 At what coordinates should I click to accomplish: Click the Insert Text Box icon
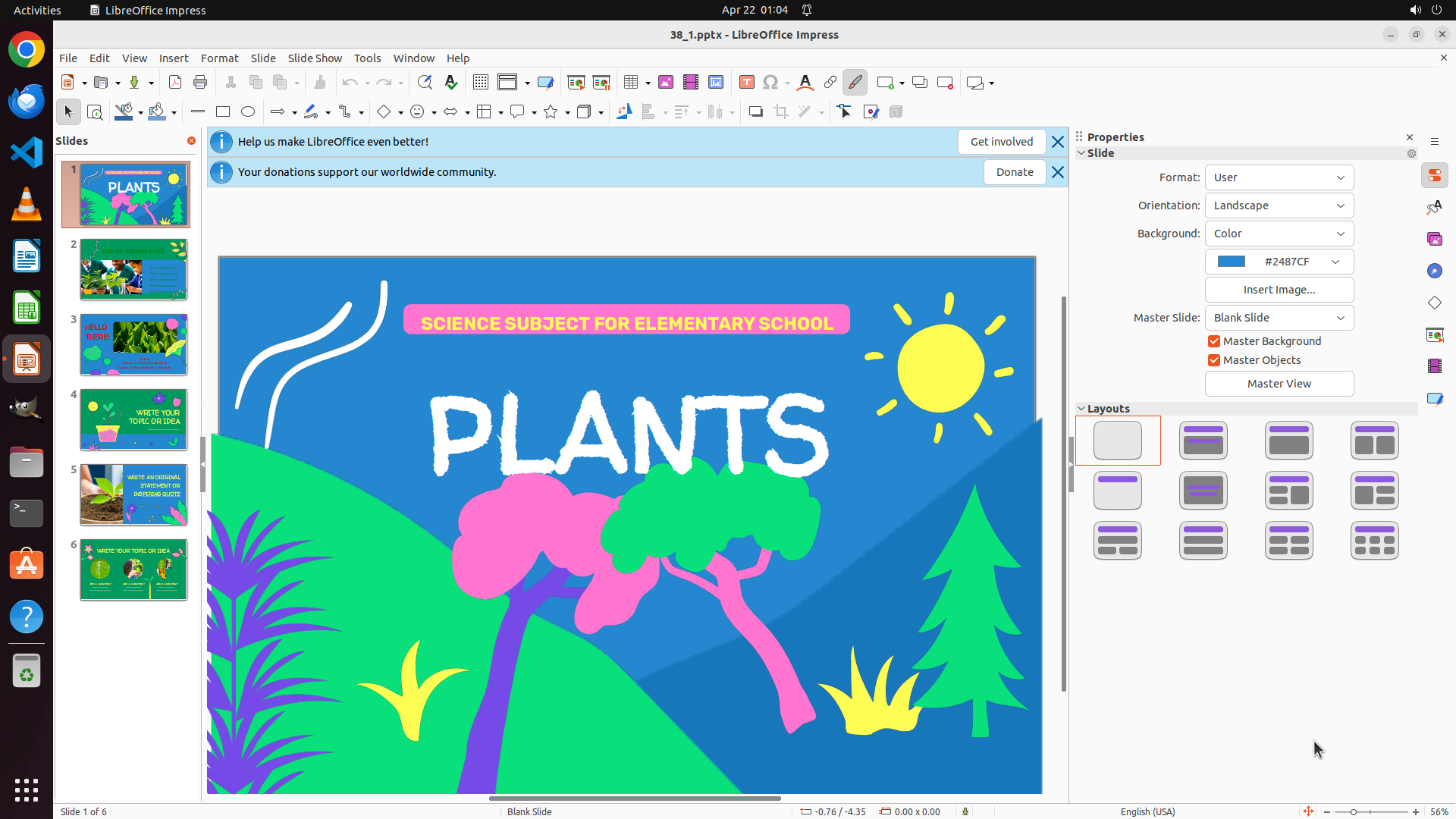coord(747,83)
